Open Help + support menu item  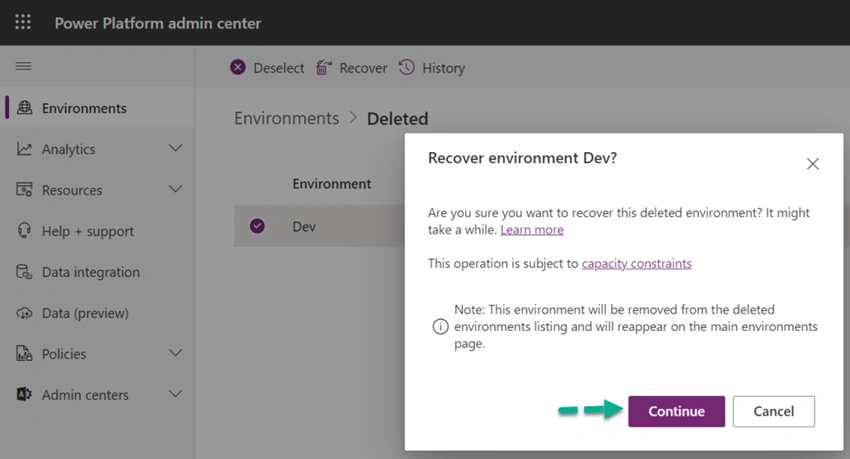(98, 230)
